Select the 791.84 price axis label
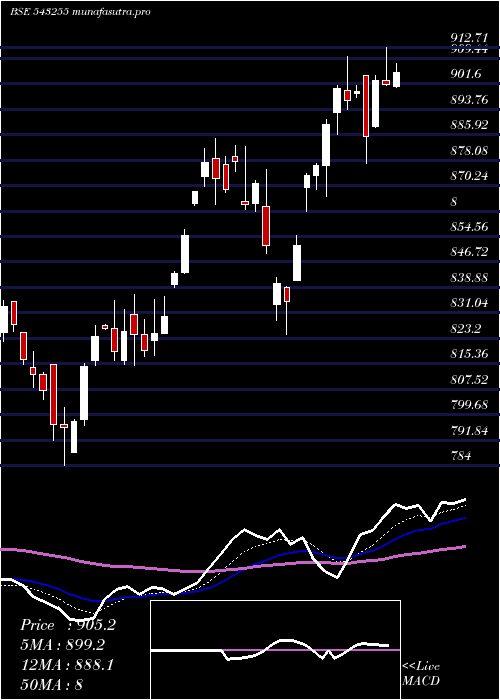The width and height of the screenshot is (500, 700). (x=469, y=431)
